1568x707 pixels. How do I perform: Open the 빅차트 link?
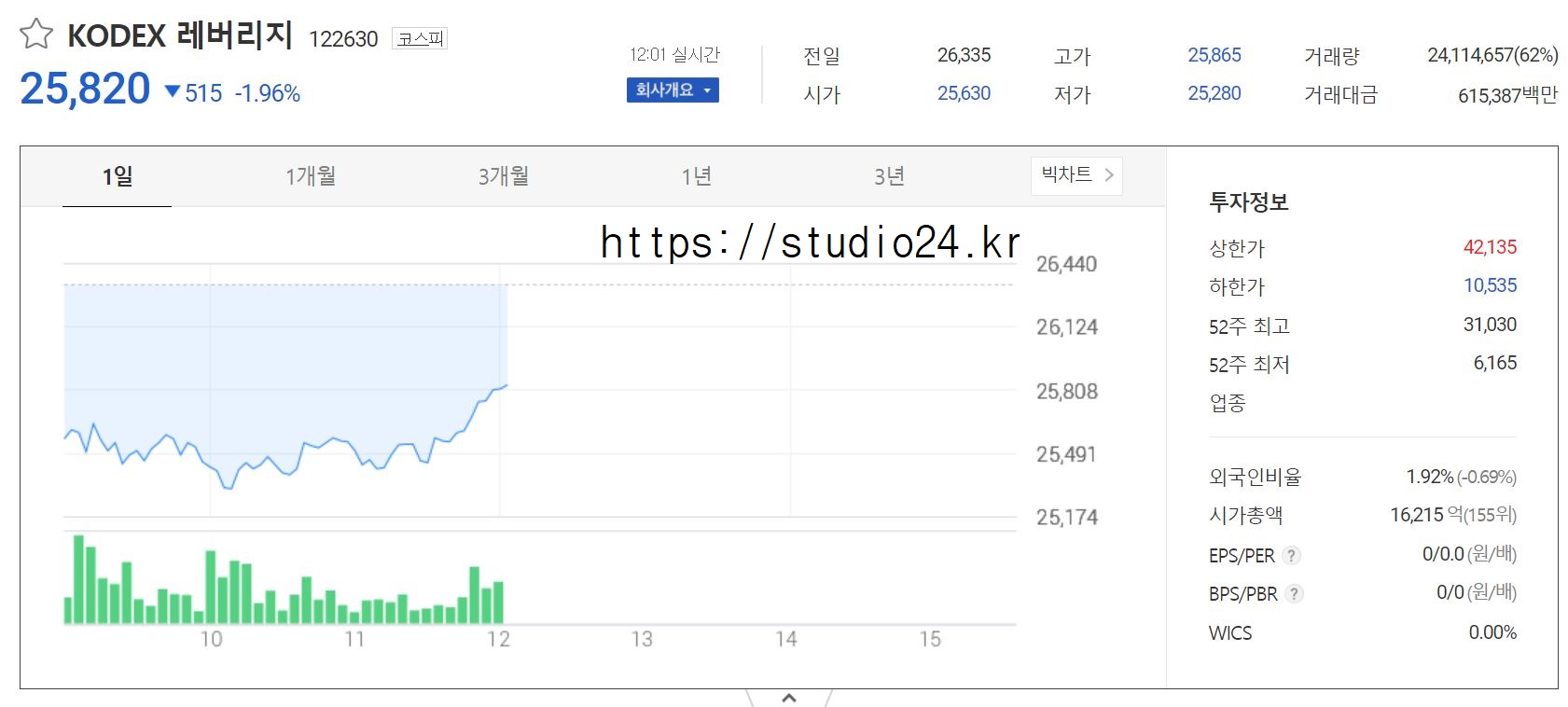pyautogui.click(x=1076, y=175)
